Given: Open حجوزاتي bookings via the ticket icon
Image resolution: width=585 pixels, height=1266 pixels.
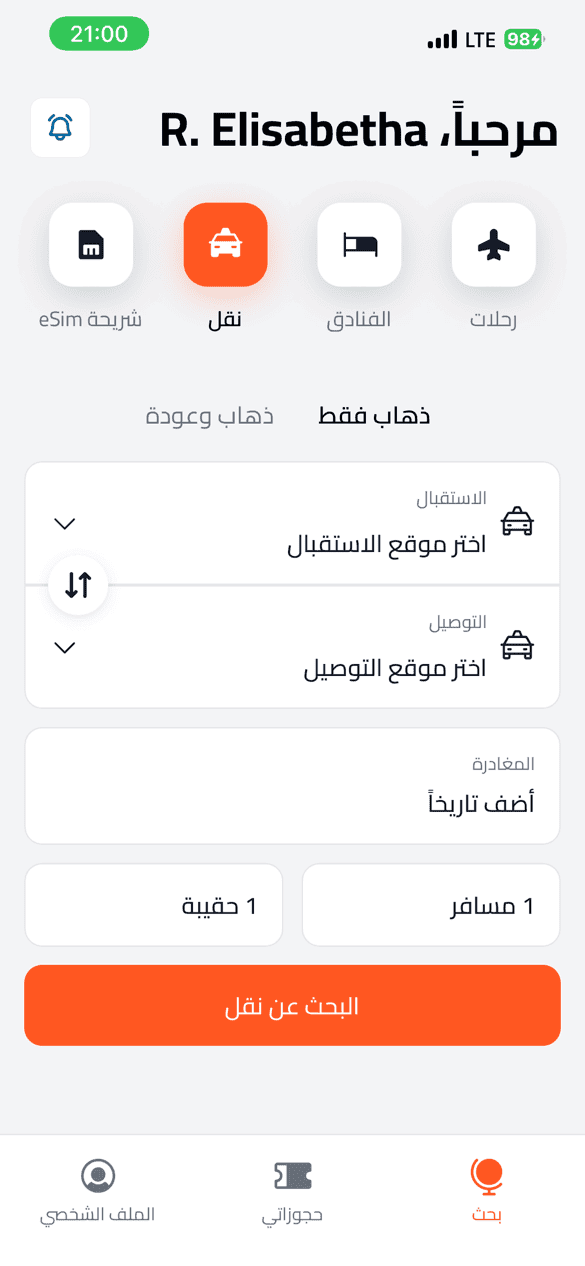Looking at the screenshot, I should [292, 1176].
